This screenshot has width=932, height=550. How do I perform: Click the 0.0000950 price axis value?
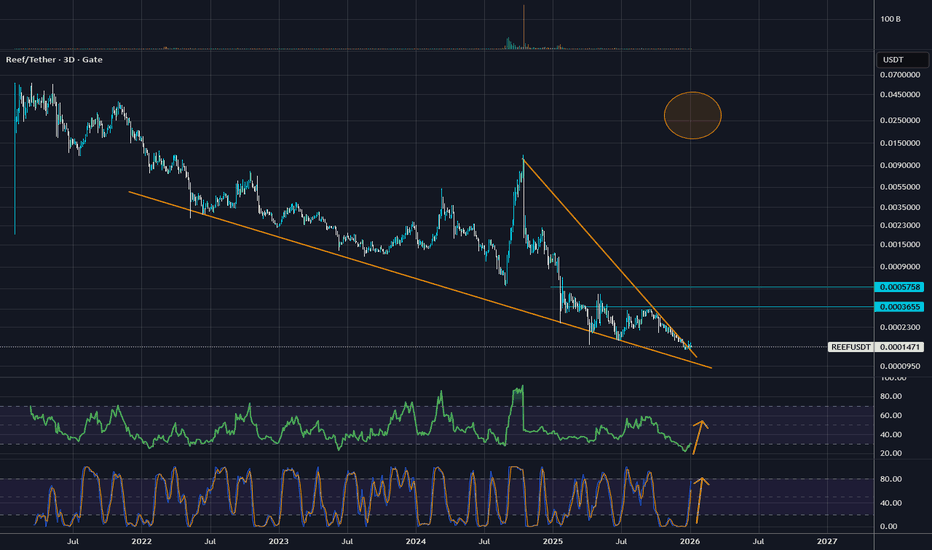900,366
